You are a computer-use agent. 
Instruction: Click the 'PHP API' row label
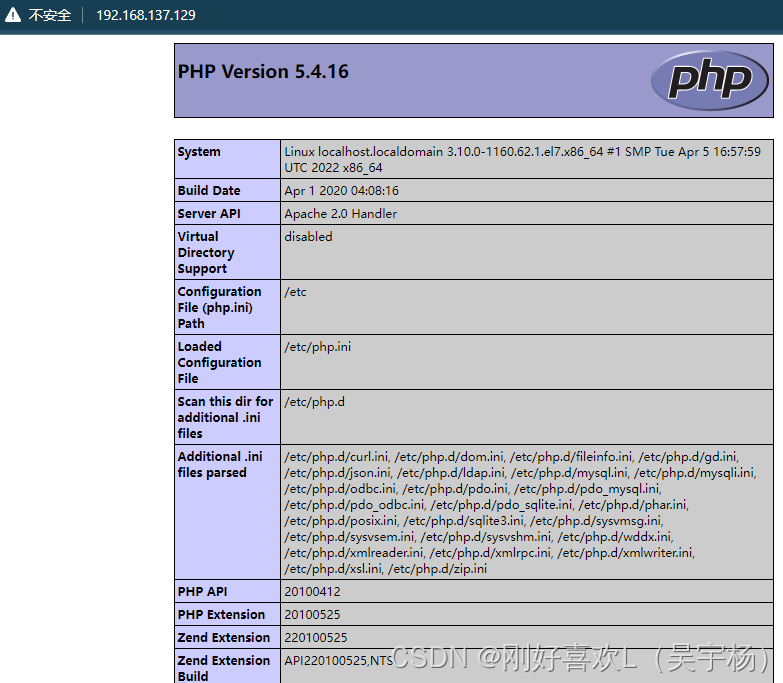pyautogui.click(x=202, y=591)
